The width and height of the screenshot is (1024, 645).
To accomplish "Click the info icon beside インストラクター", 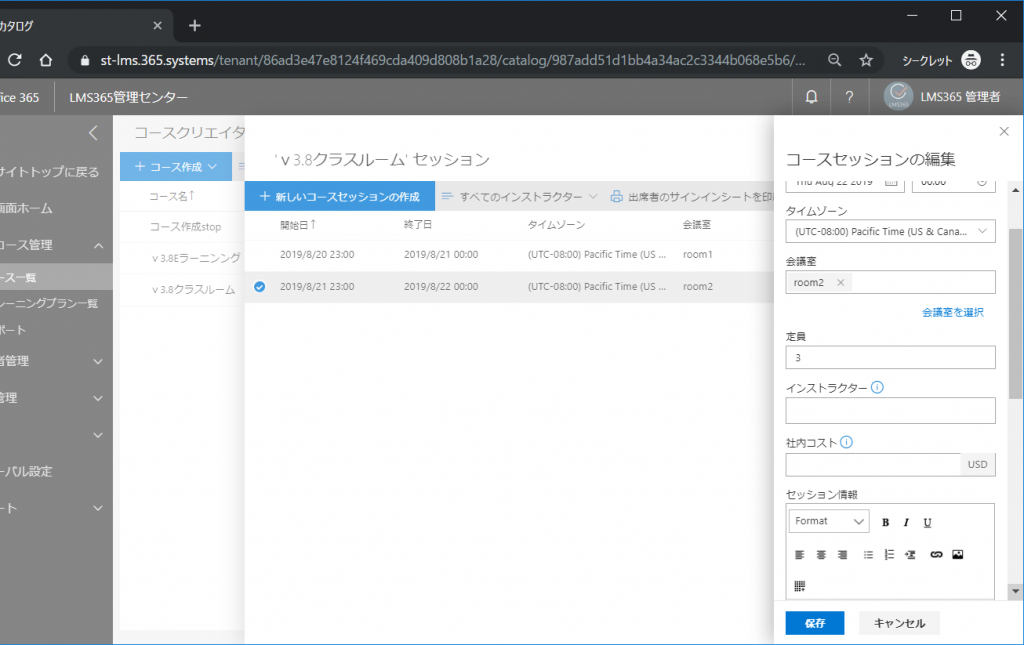I will click(877, 388).
